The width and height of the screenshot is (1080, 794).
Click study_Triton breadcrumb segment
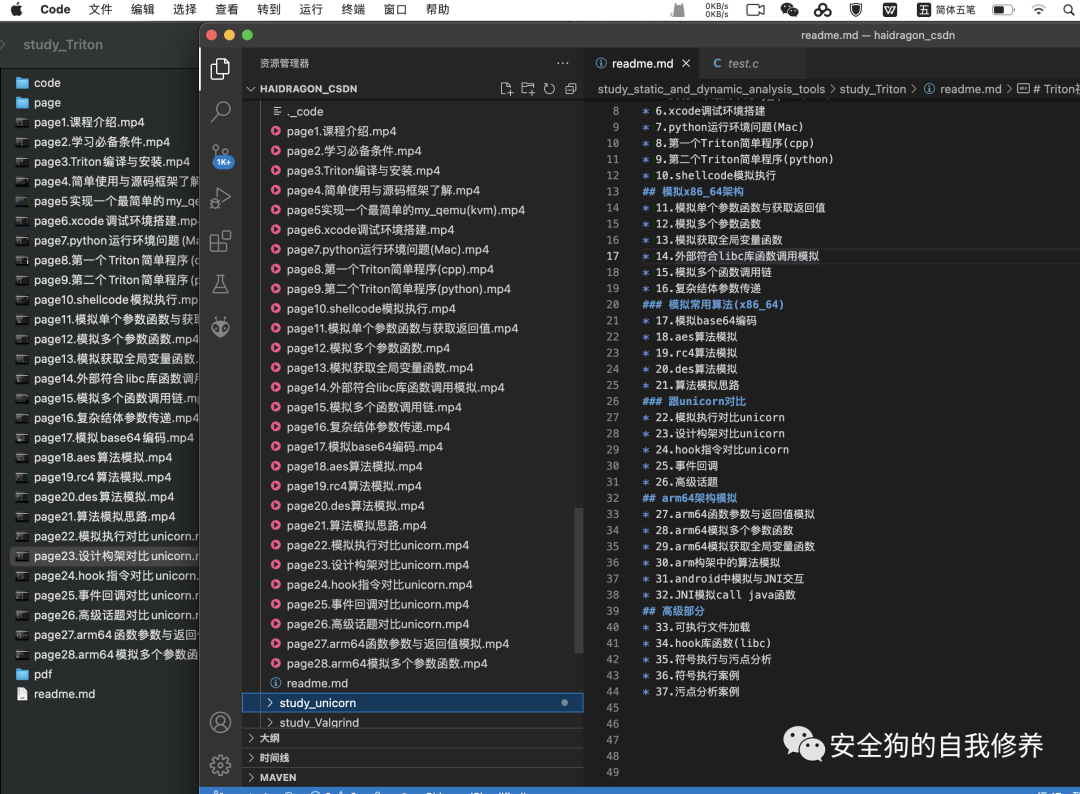(x=873, y=89)
